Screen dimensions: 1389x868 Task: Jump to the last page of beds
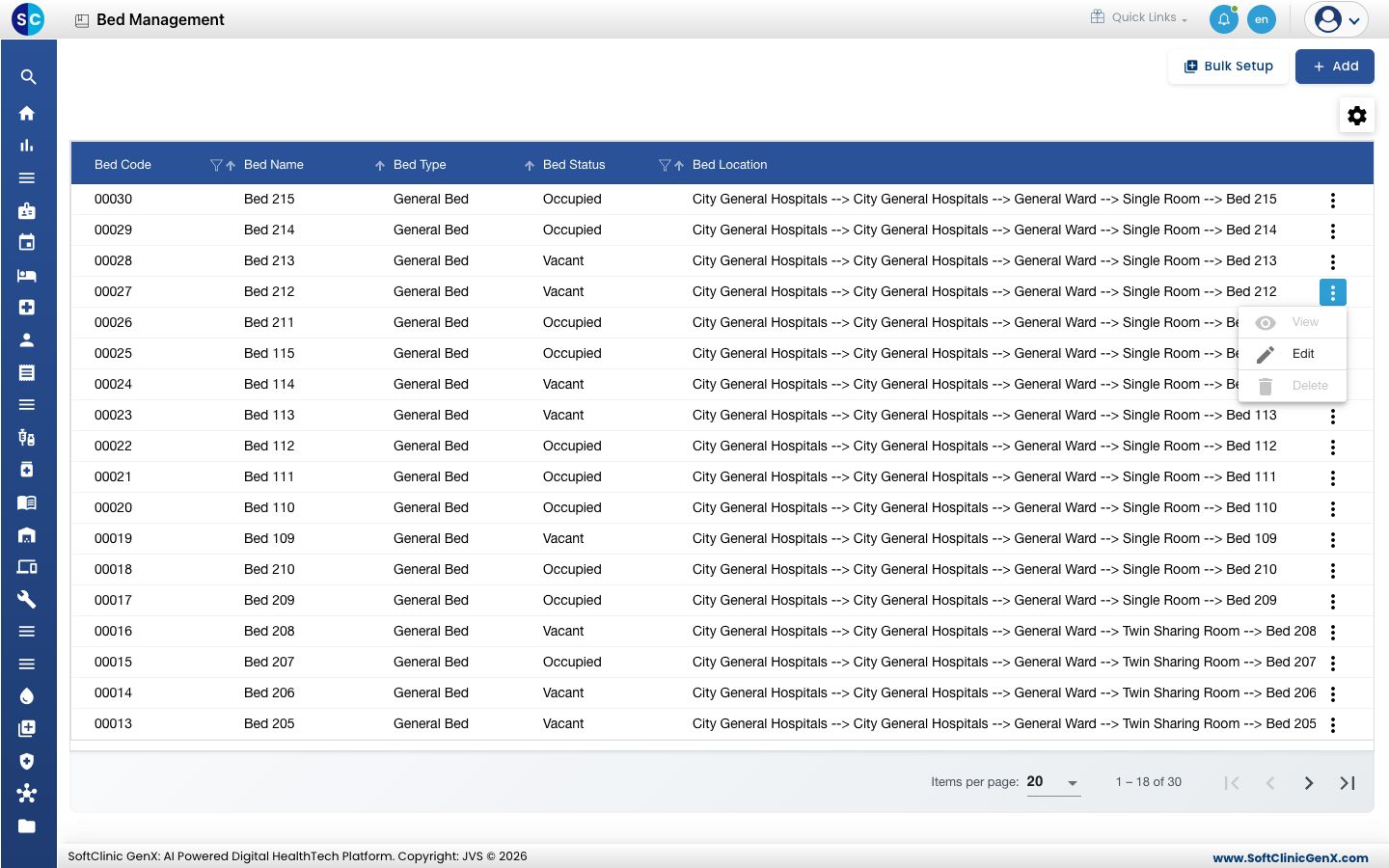pyautogui.click(x=1348, y=783)
